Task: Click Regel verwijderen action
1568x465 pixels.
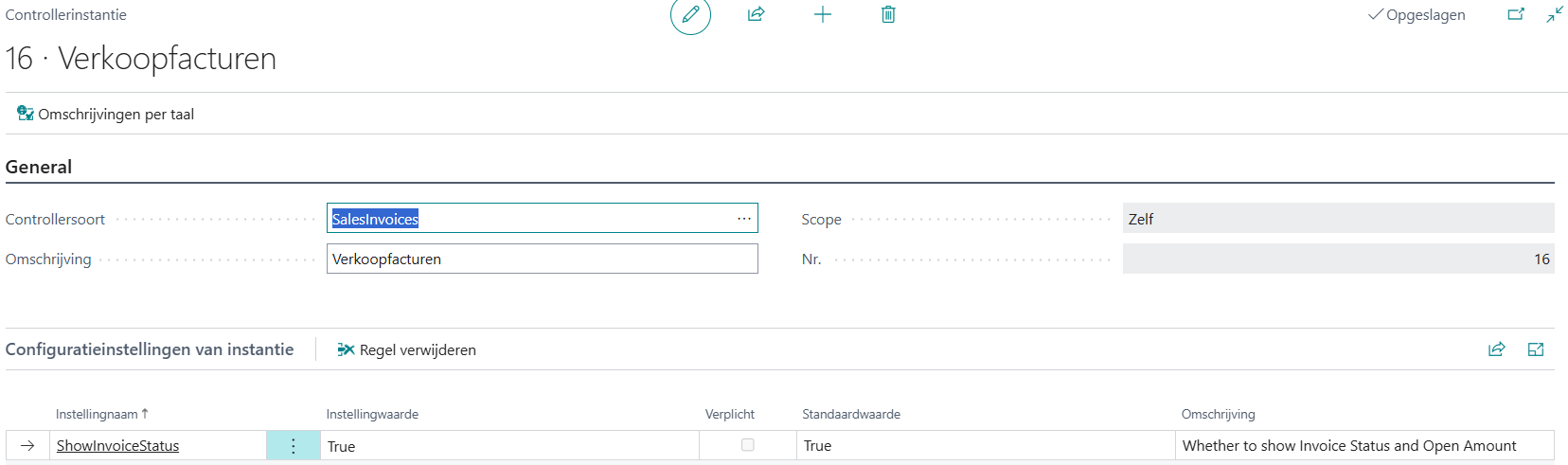Action: coord(407,350)
